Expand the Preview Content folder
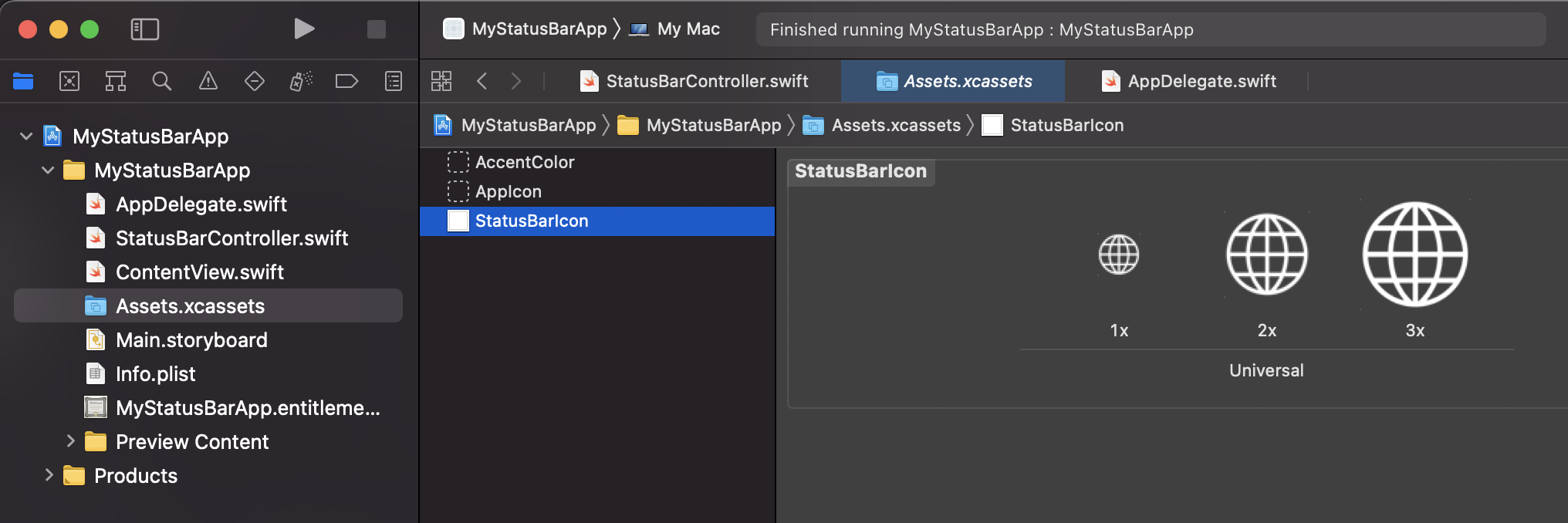 [70, 441]
